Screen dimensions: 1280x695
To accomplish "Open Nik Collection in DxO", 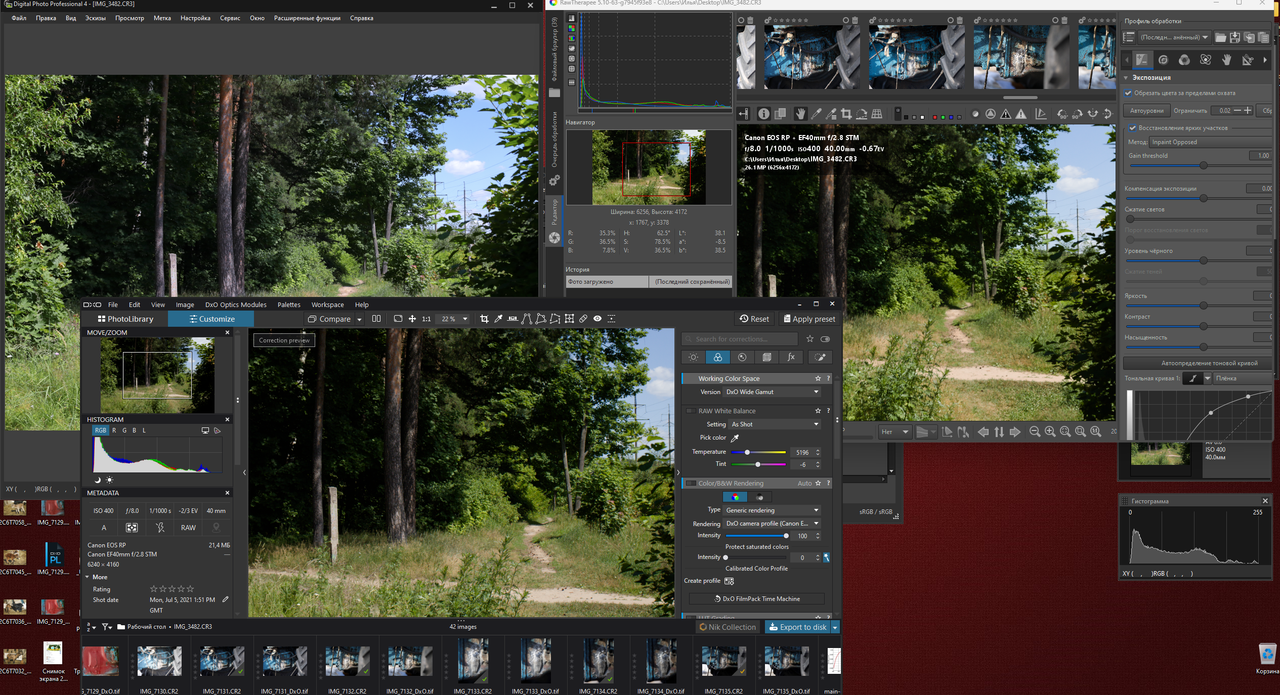I will [727, 627].
